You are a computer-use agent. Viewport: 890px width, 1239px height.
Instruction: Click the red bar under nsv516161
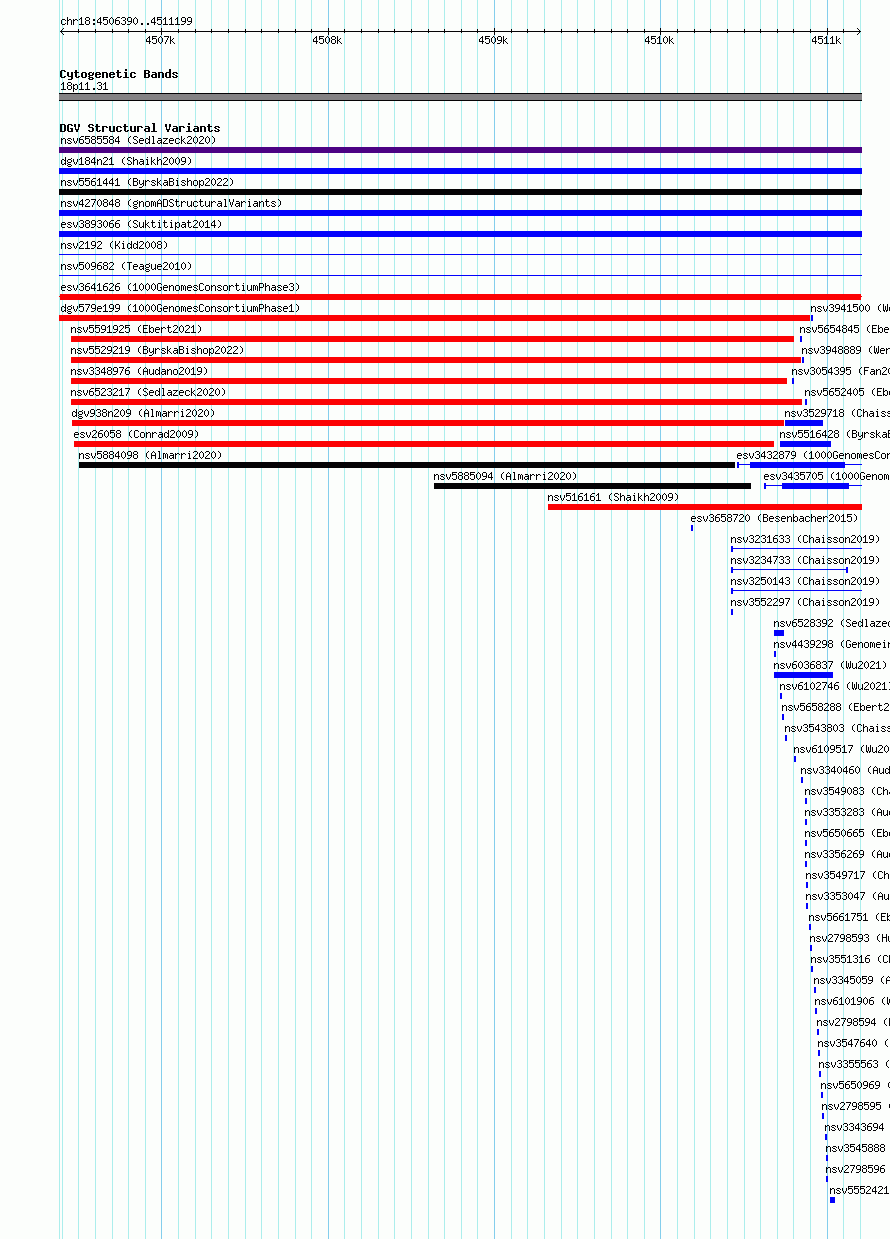point(705,507)
